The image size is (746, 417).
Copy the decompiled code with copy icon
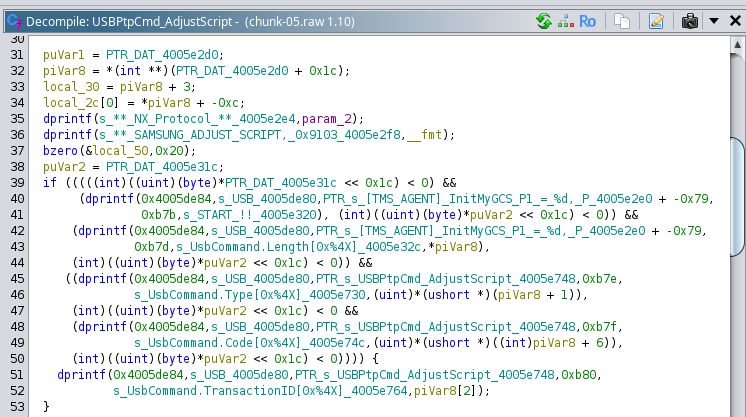point(622,21)
